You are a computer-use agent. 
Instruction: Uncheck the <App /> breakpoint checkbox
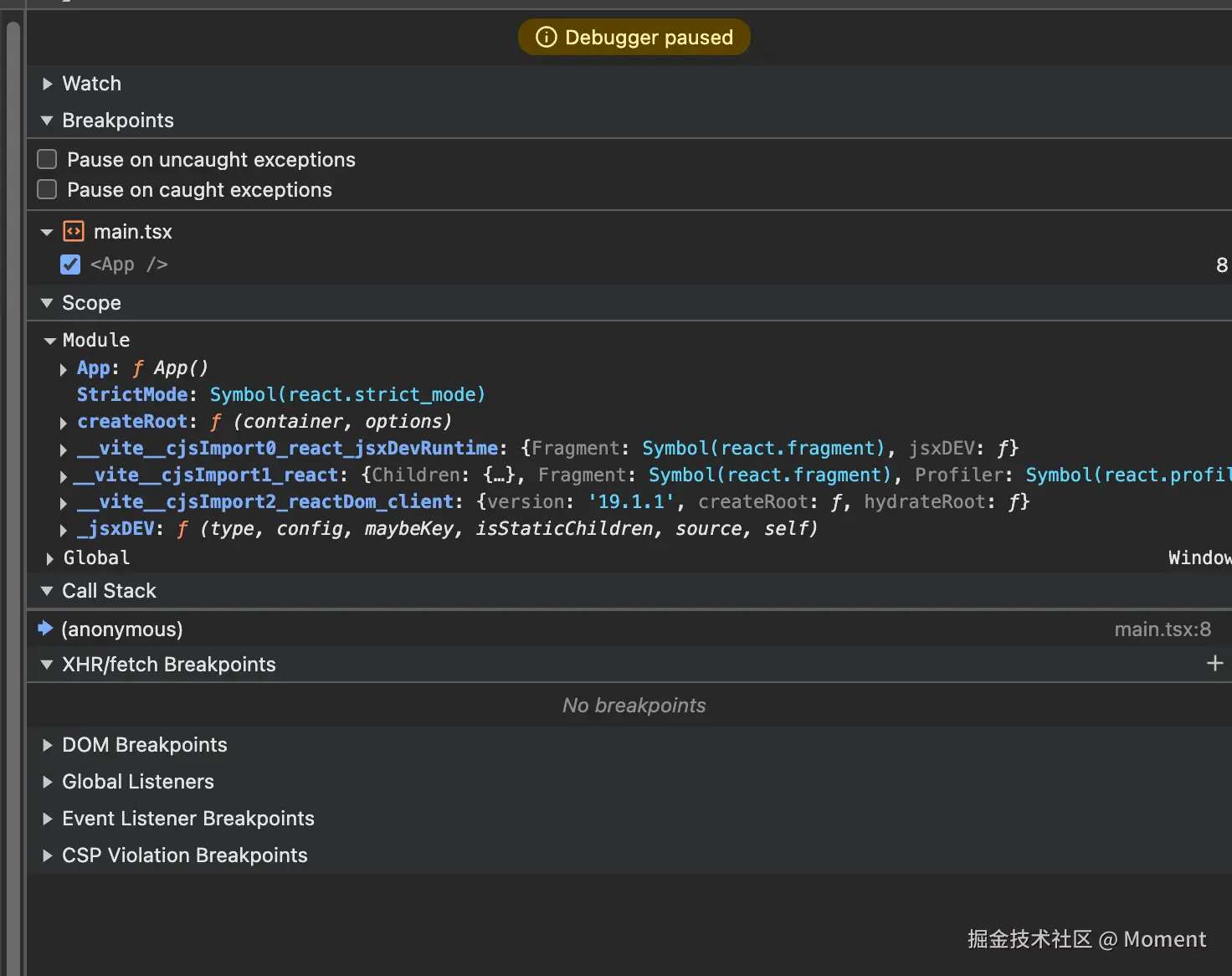click(70, 265)
